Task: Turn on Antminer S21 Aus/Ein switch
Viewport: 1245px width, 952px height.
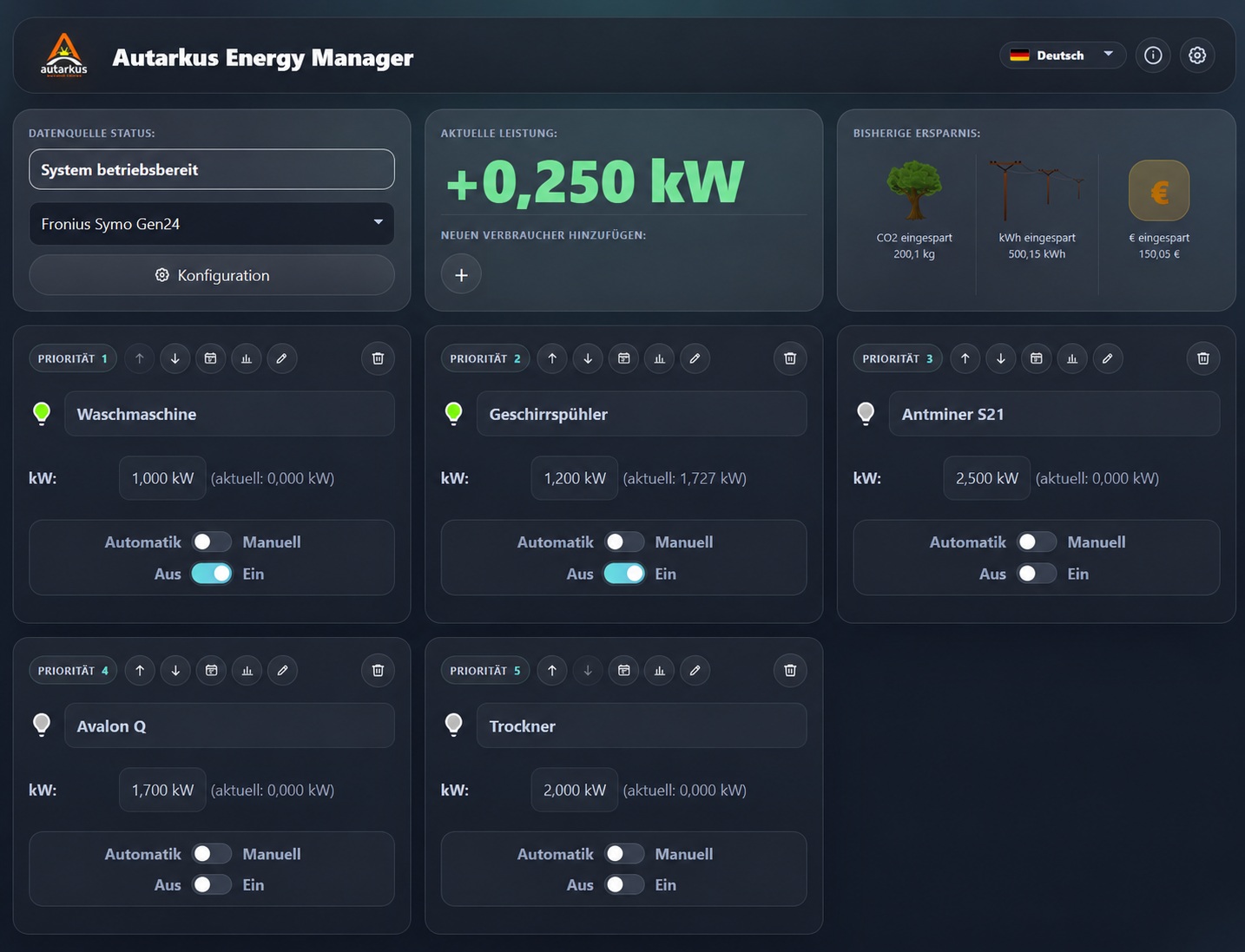Action: [1036, 574]
